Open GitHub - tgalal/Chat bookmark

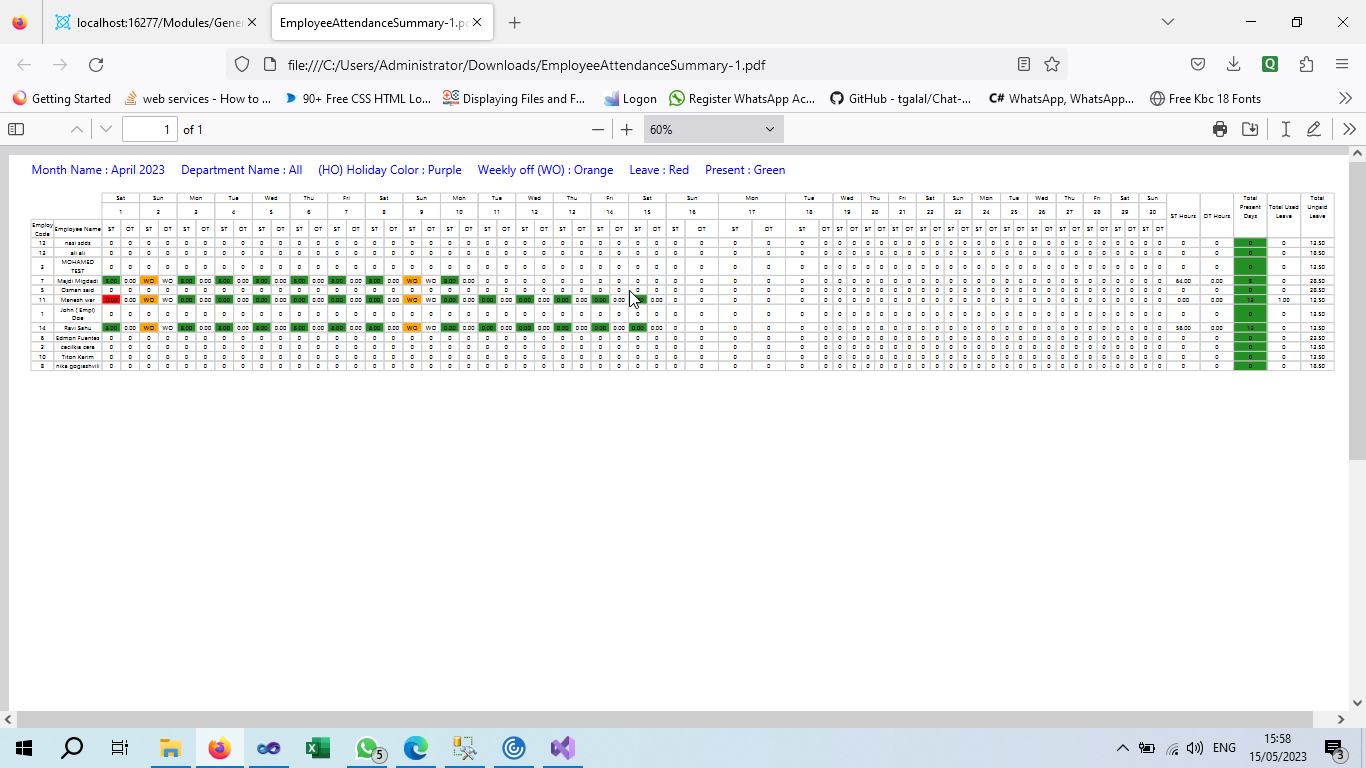coord(901,99)
